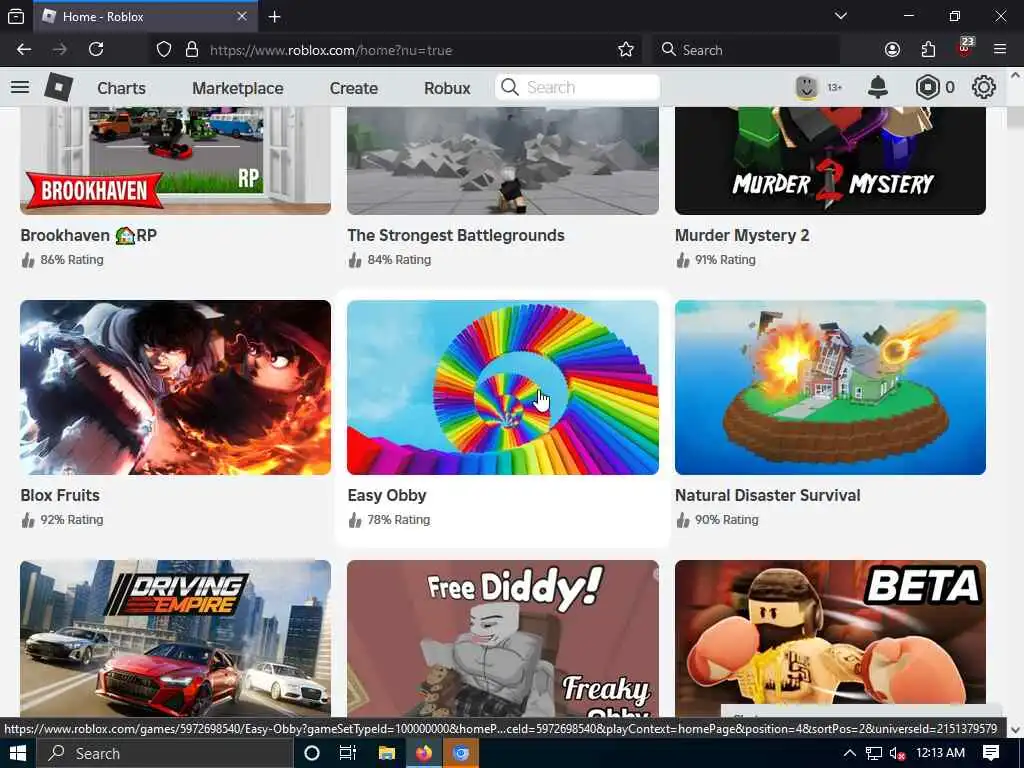Open the Free Diddy Freaky Obby thumbnail

(x=503, y=638)
